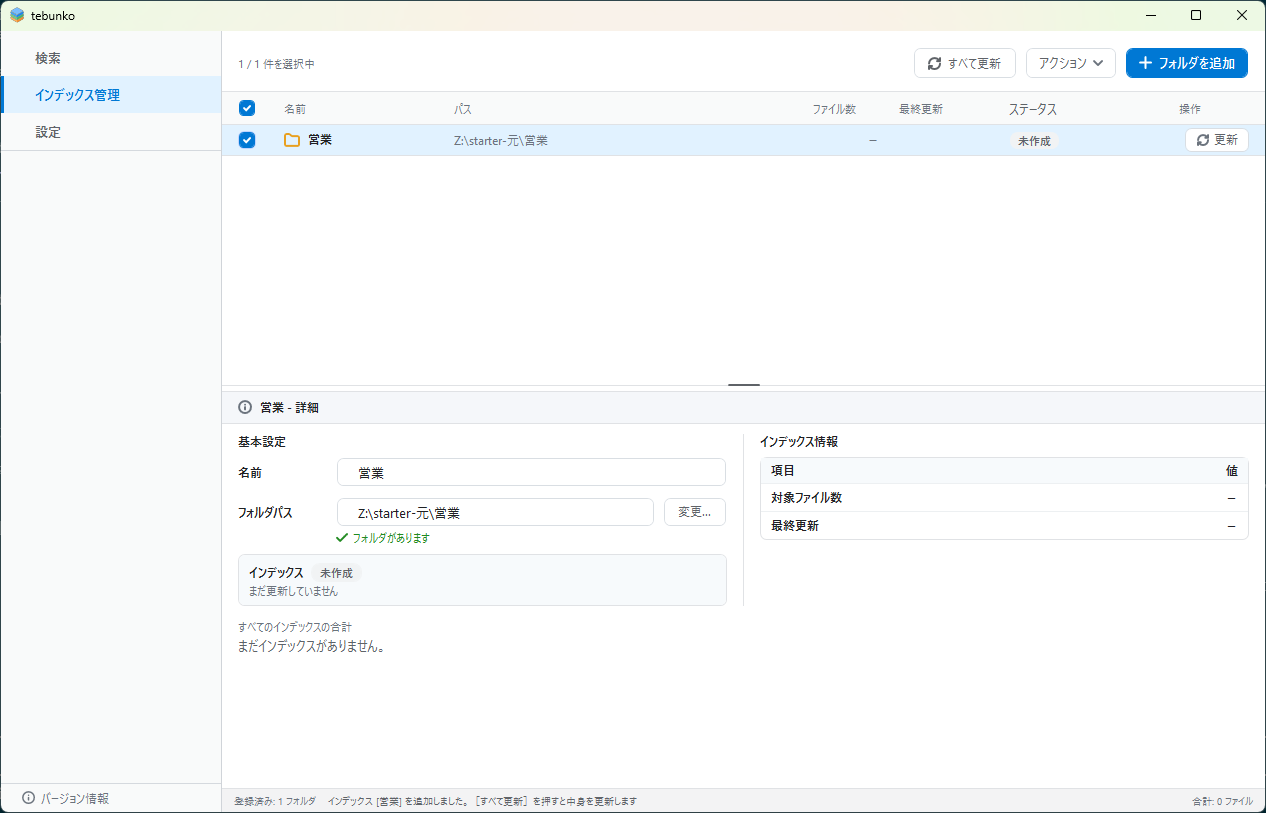Click the 最終更新 row in インデックス情報 table
The height and width of the screenshot is (813, 1266).
[x=1004, y=526]
